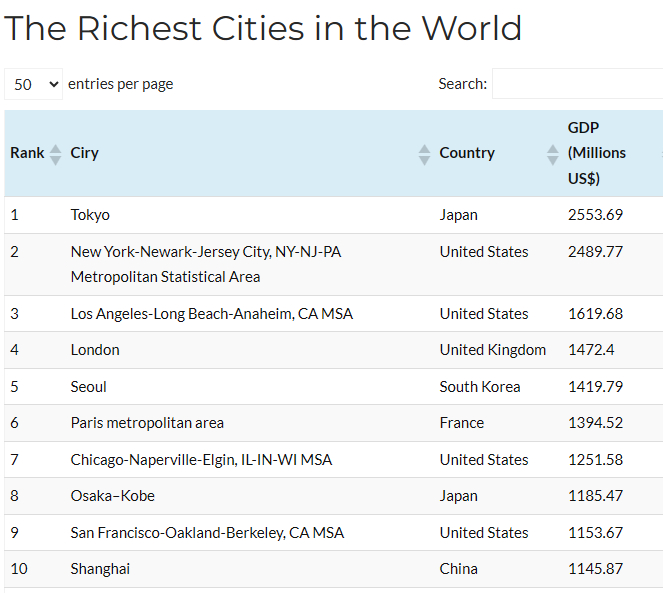The width and height of the screenshot is (663, 593).
Task: Select the Seoul row
Action: (88, 387)
